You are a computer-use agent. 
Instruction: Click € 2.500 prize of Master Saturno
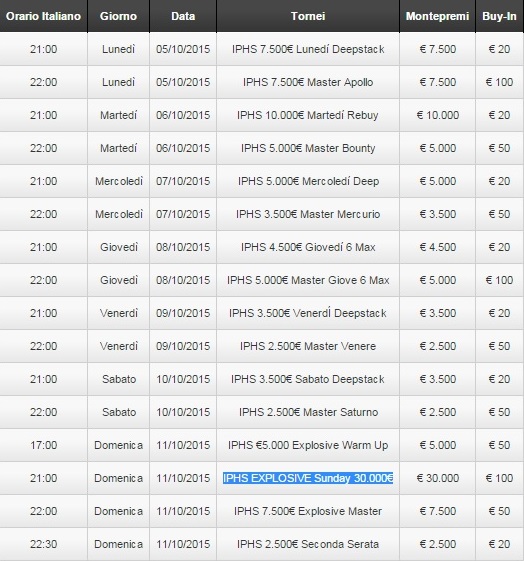click(x=437, y=412)
